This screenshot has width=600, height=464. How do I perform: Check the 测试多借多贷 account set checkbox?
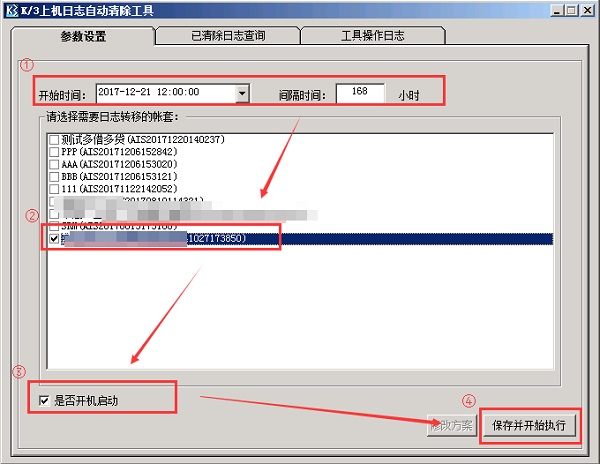pos(54,139)
